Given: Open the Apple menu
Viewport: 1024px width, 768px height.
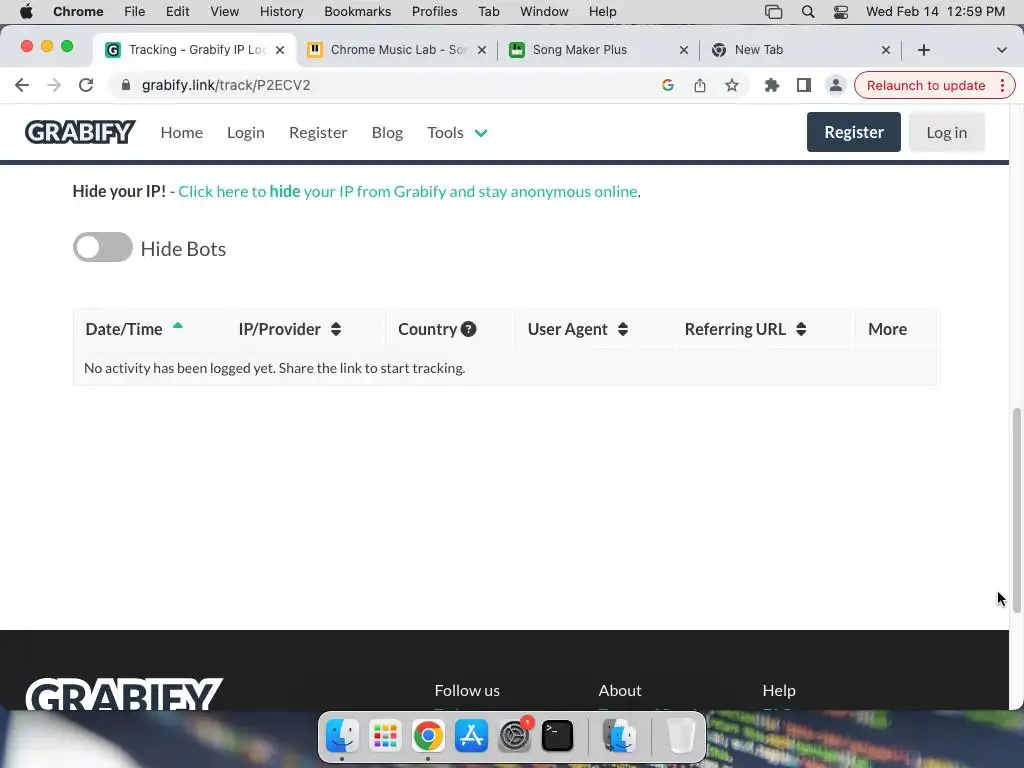Looking at the screenshot, I should [26, 12].
